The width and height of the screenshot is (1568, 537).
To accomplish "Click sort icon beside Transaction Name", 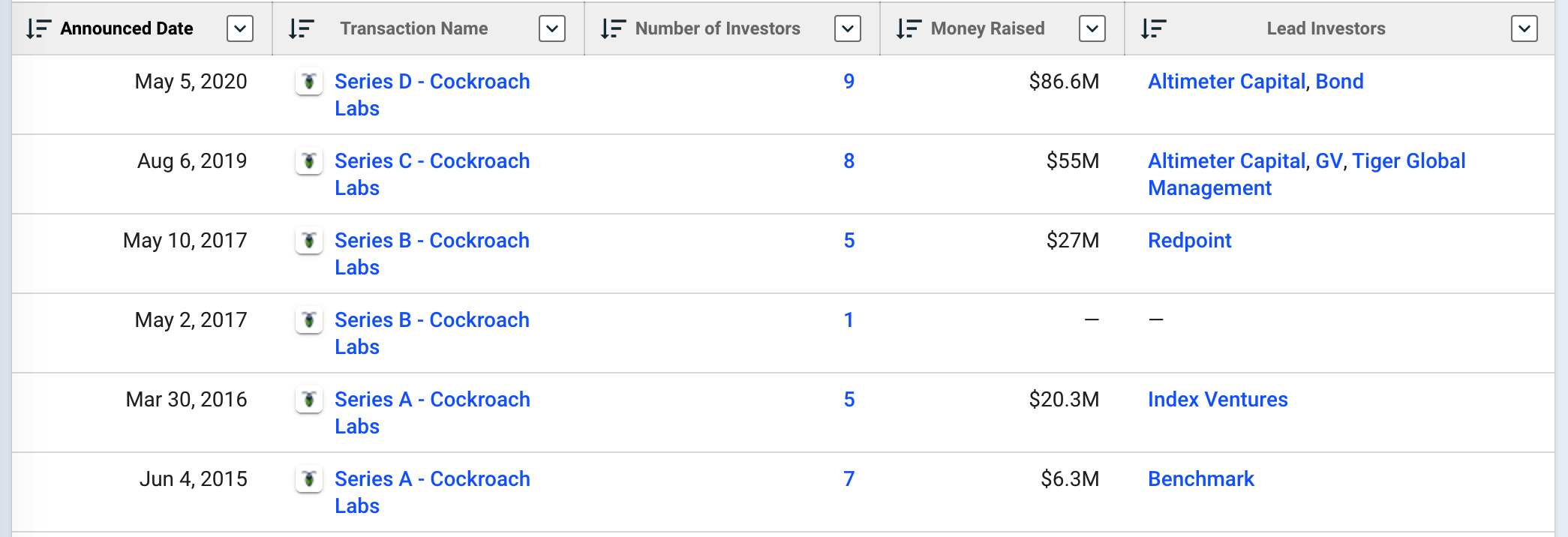I will click(301, 29).
